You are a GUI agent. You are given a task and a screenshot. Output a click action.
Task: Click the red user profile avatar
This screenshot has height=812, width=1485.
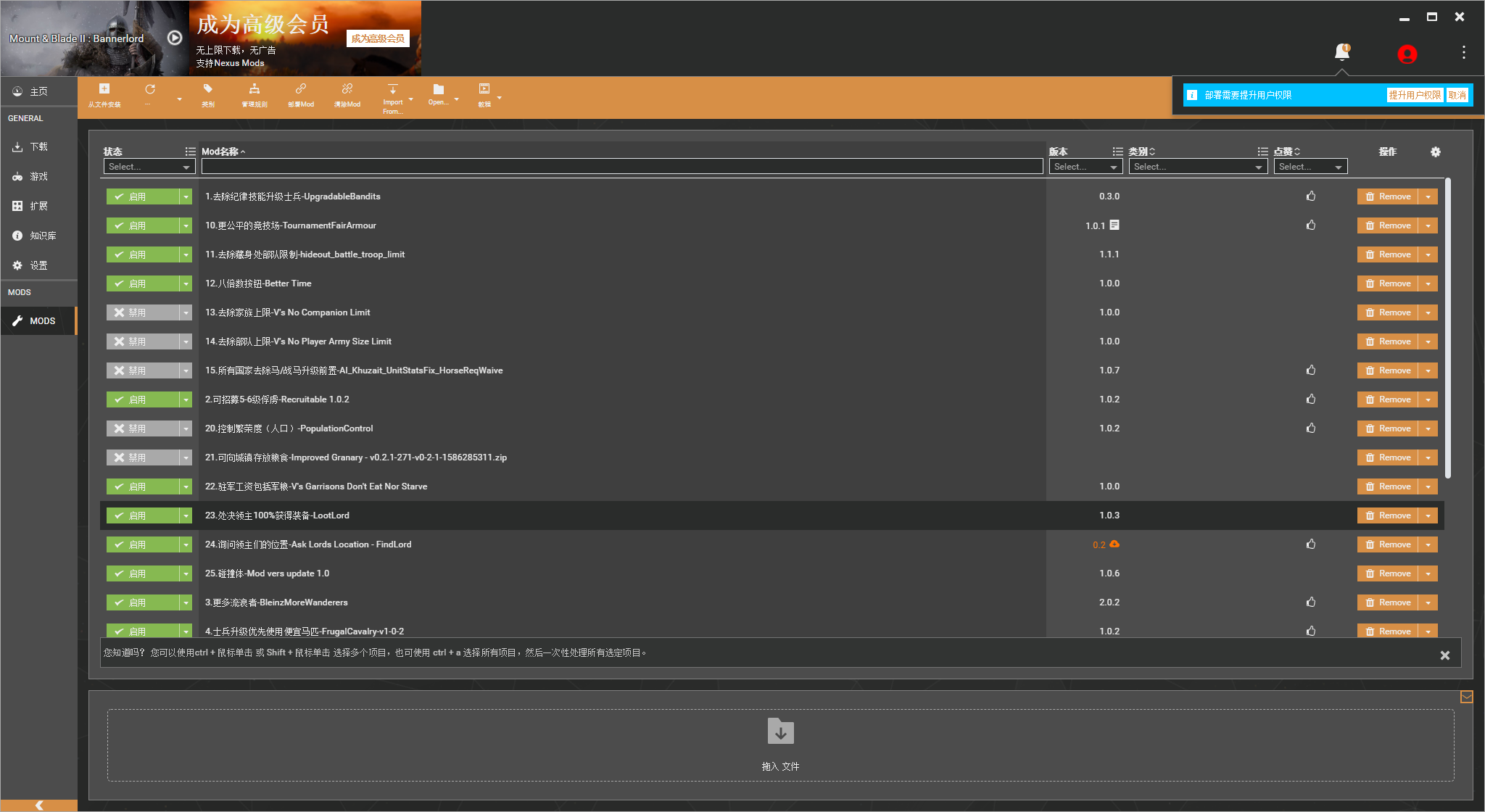tap(1407, 54)
